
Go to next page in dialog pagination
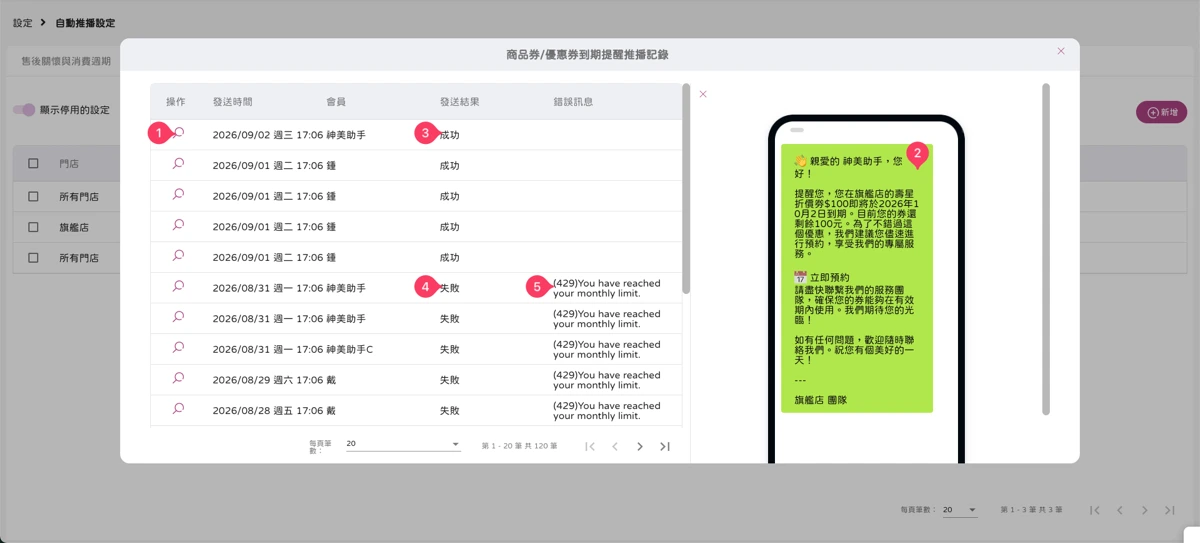[640, 446]
